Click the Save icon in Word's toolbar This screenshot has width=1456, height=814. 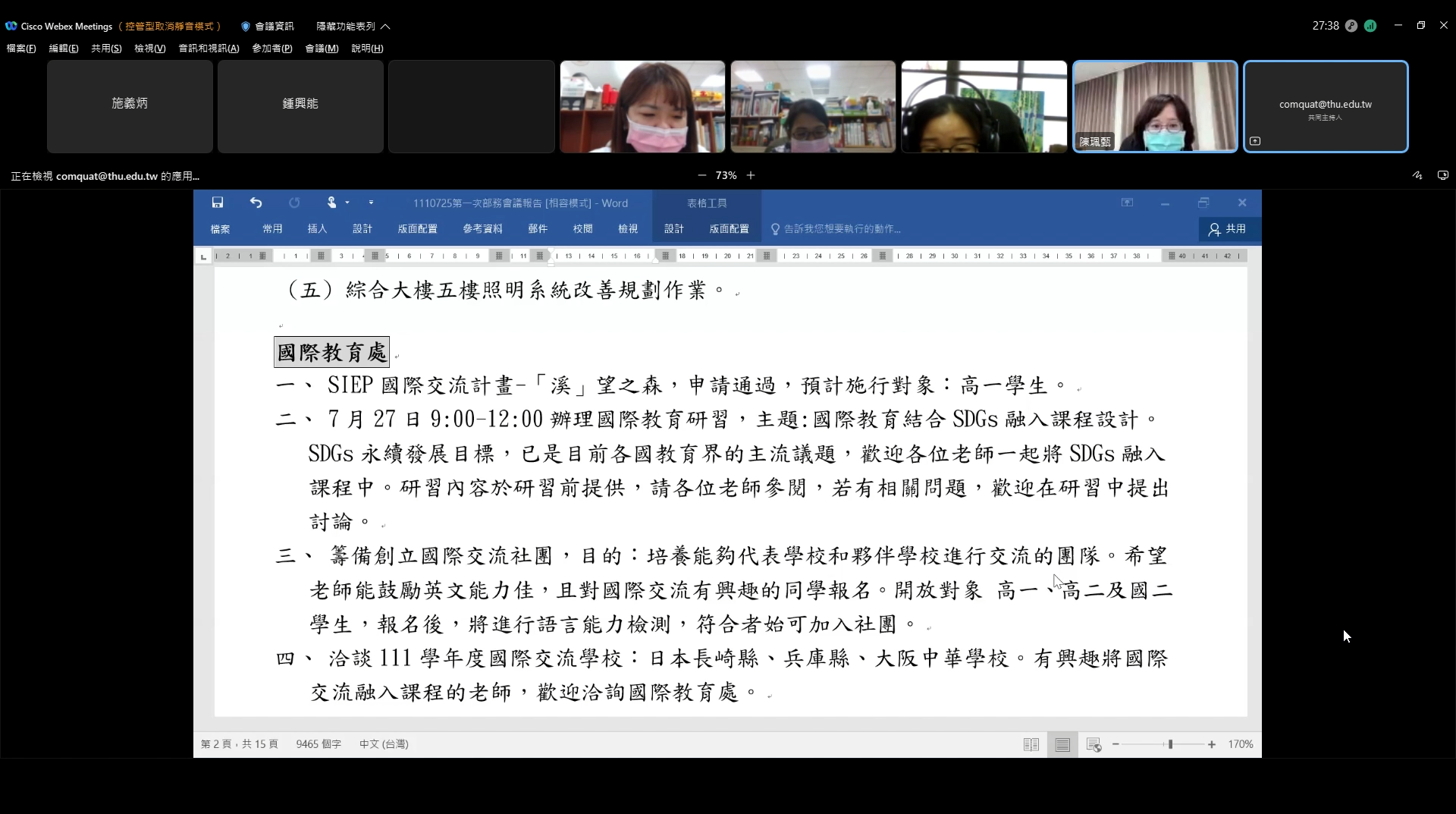point(218,203)
